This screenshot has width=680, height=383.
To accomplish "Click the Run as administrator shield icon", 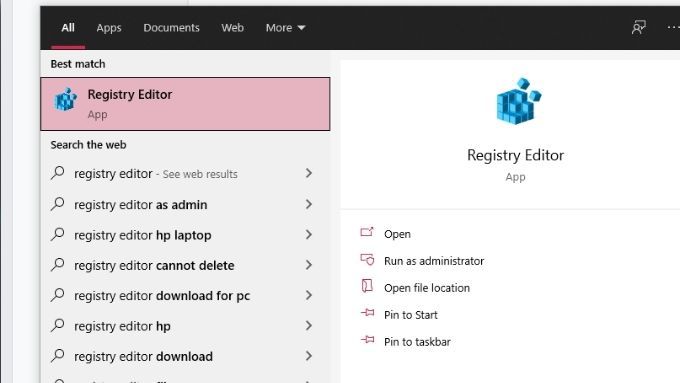I will 367,259.
